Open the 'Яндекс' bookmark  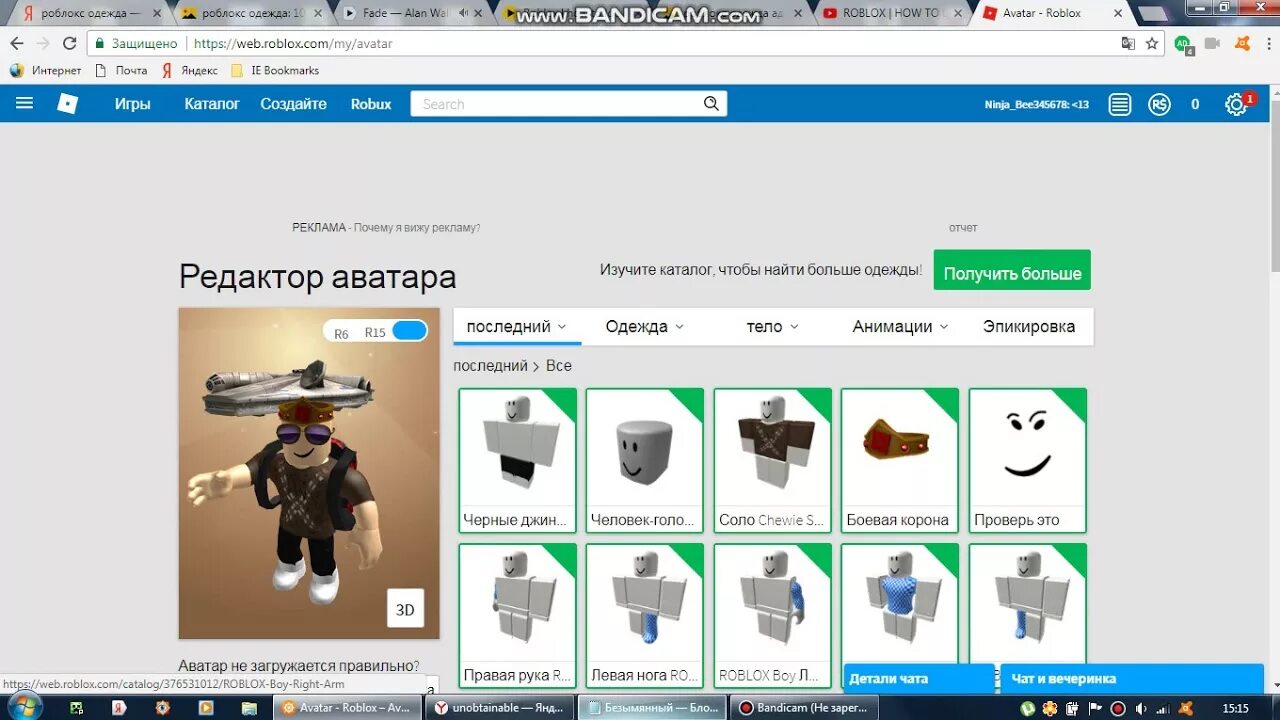point(189,70)
